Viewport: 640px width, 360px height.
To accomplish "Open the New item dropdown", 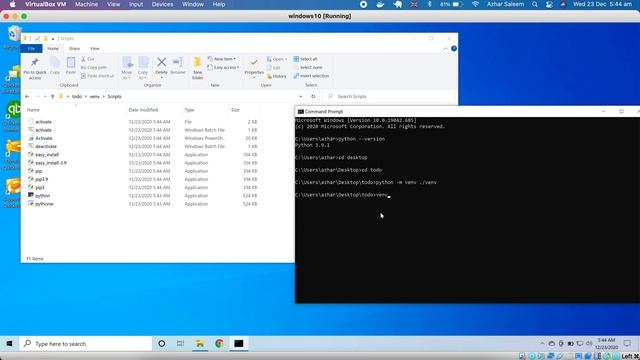I will pyautogui.click(x=222, y=59).
